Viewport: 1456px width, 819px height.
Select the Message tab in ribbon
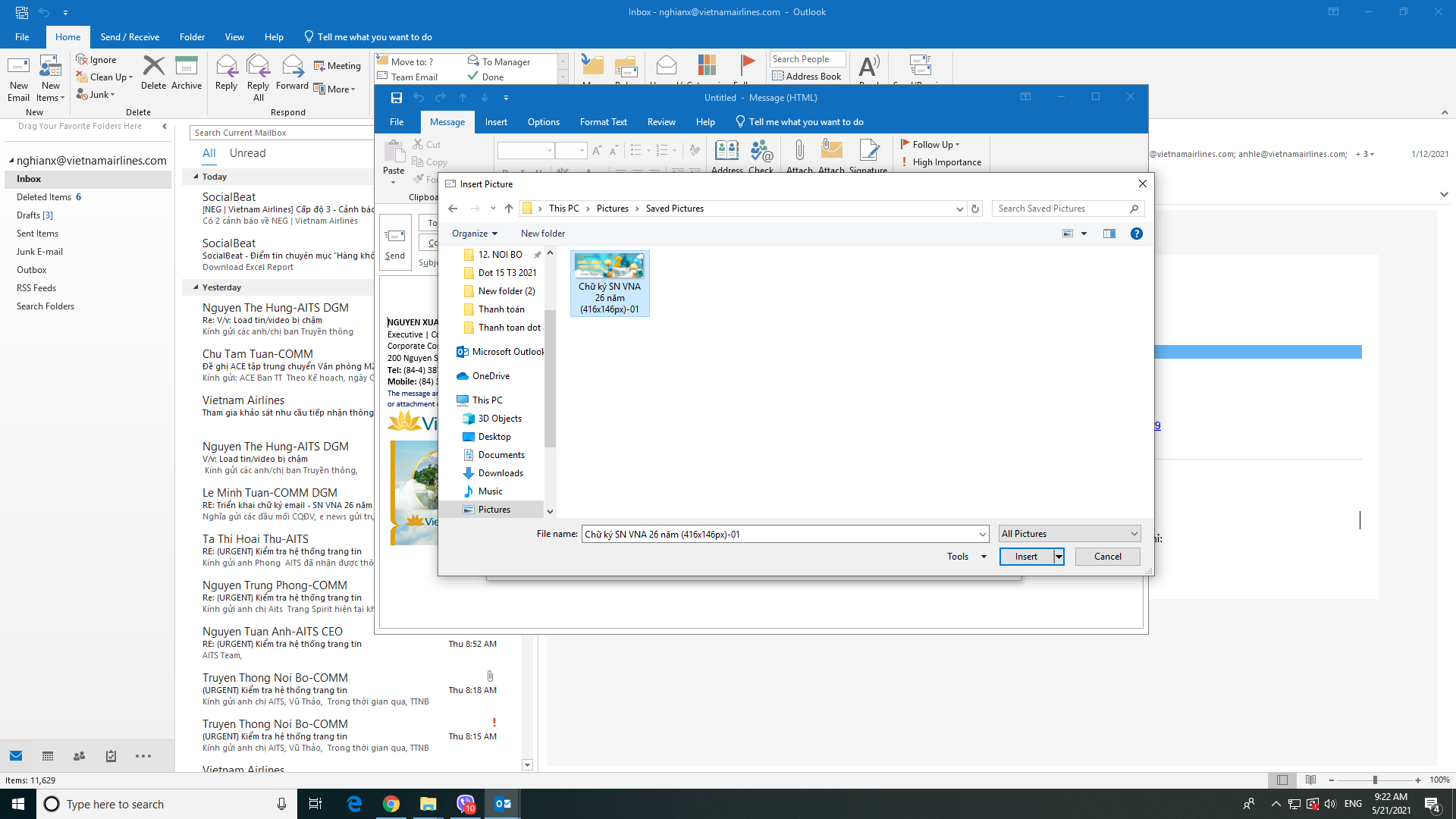tap(447, 121)
